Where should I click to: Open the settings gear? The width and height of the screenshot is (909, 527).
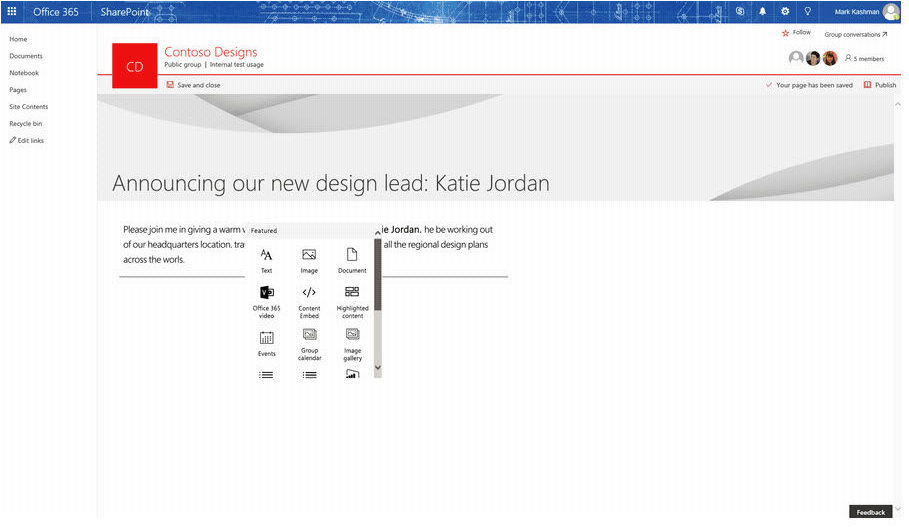click(785, 11)
